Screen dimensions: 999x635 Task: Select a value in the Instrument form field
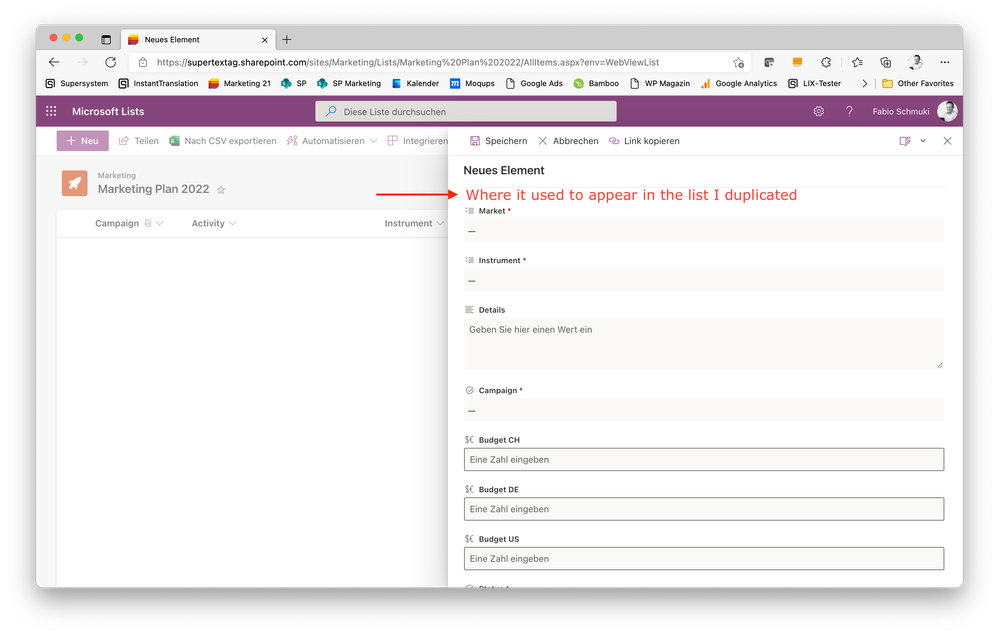[x=704, y=280]
